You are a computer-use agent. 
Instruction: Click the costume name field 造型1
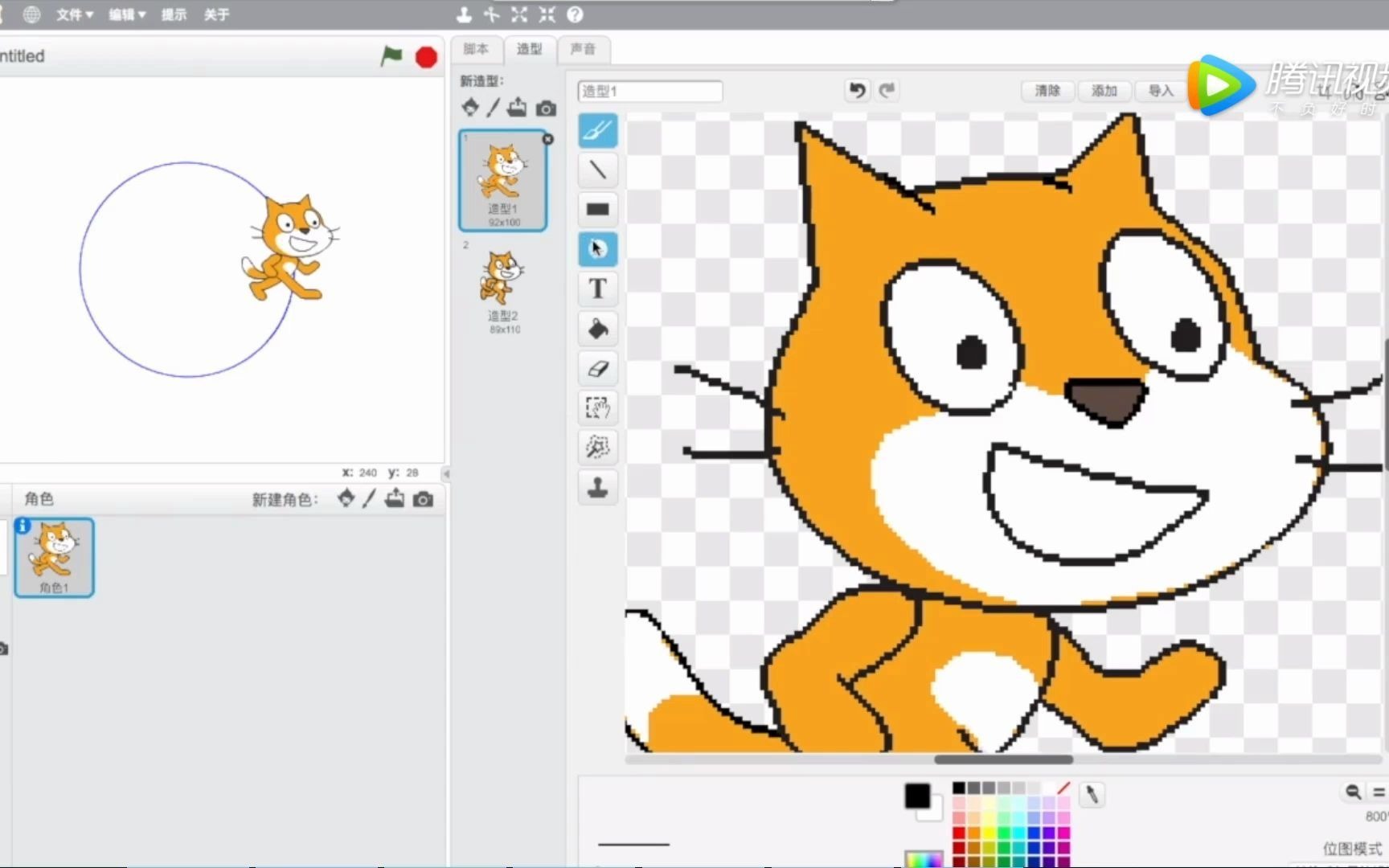[649, 91]
